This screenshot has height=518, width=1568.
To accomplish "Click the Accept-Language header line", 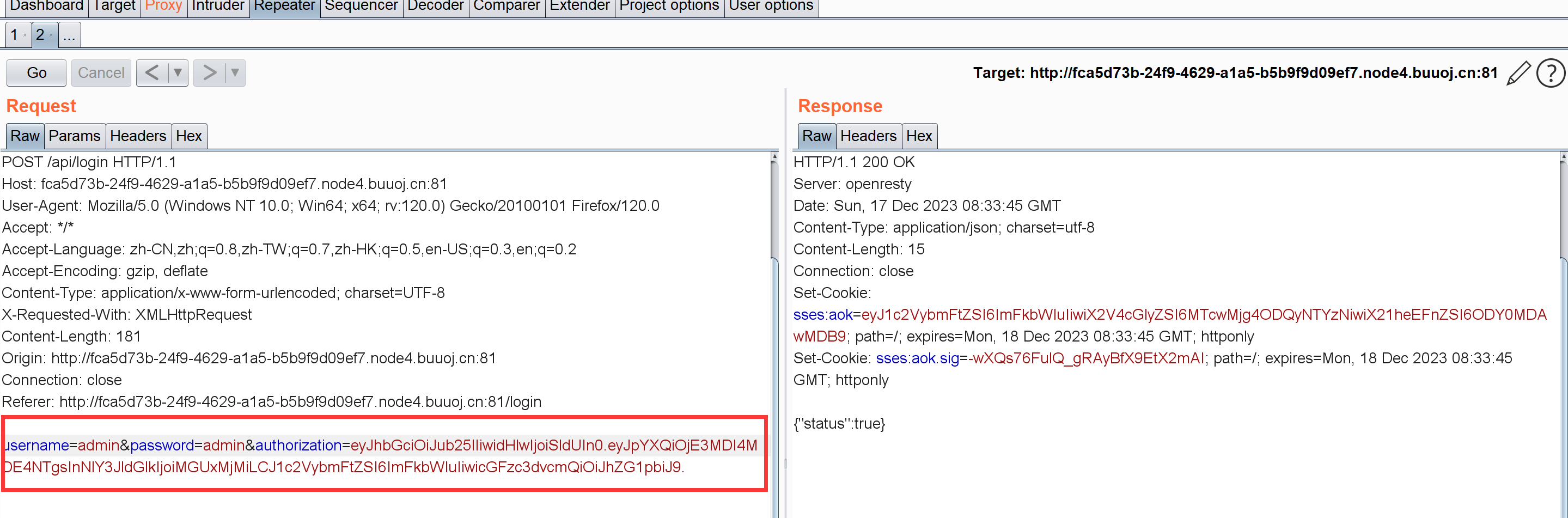I will [289, 249].
